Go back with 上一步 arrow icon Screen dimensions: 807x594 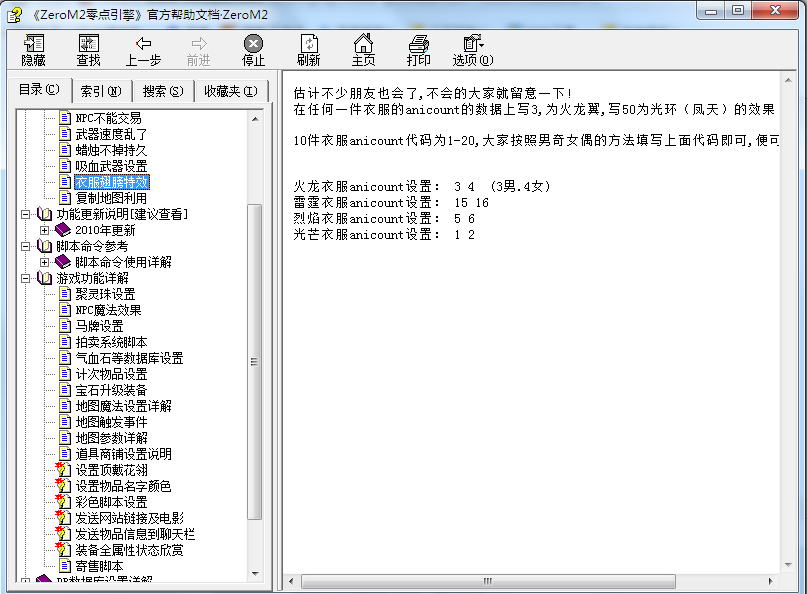point(143,44)
